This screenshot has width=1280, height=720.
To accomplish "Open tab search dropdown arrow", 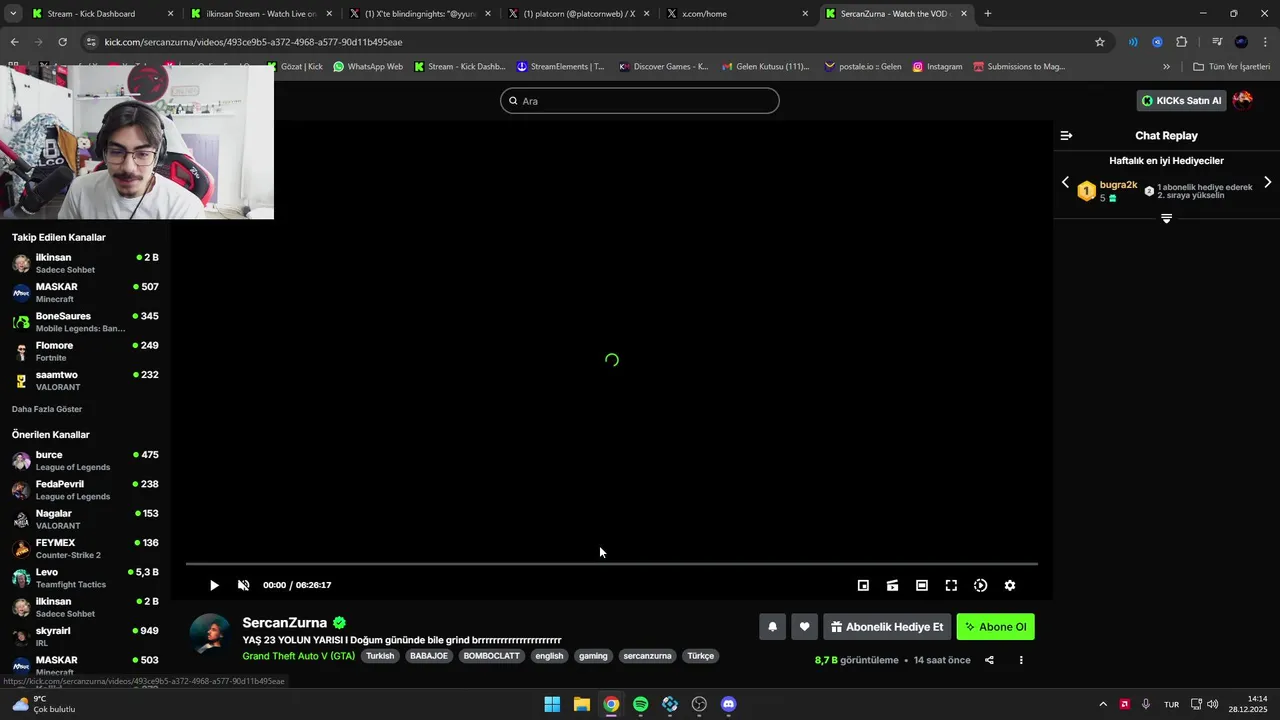I will point(13,14).
